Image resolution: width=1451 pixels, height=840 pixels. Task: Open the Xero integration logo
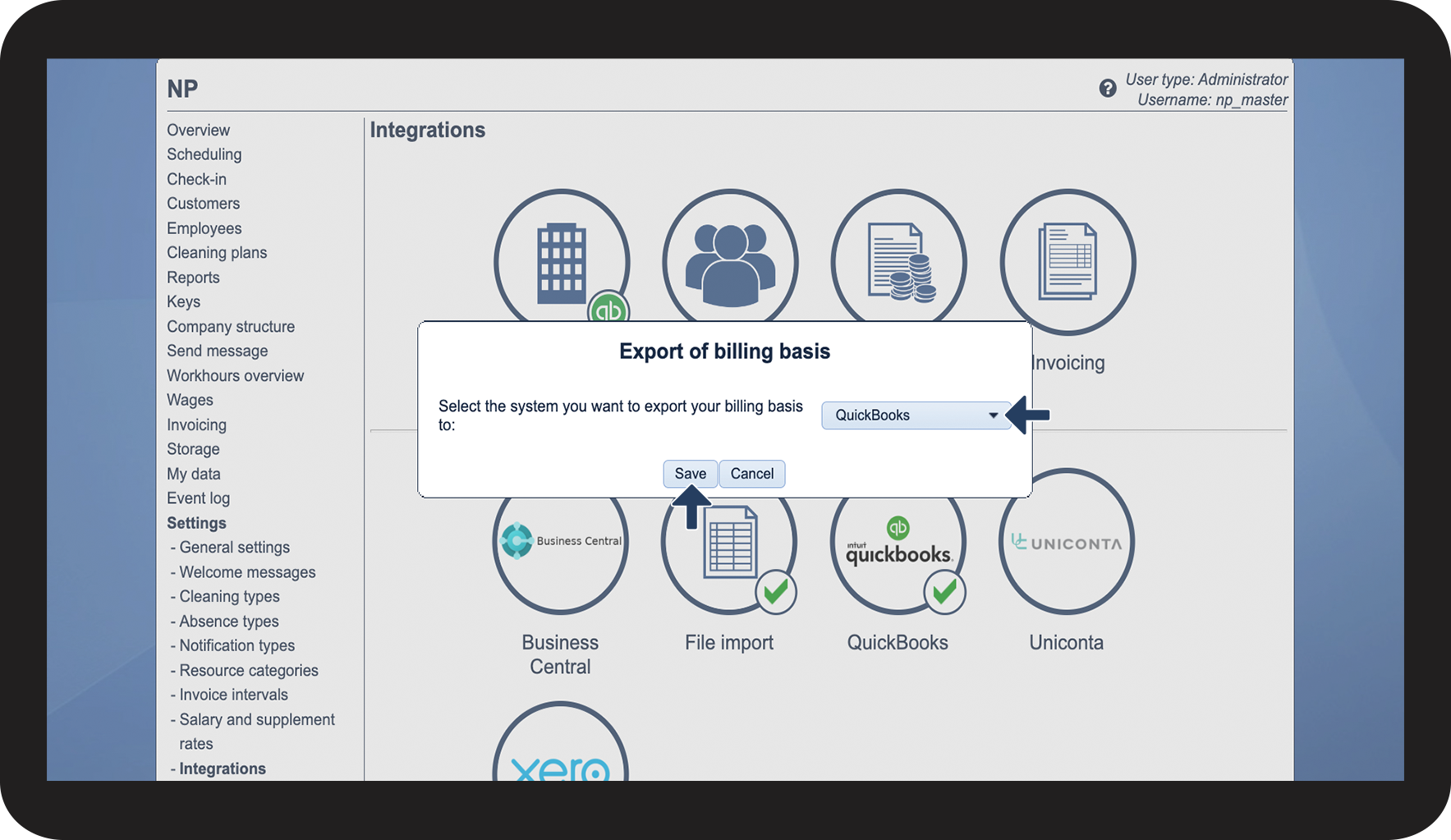(561, 741)
